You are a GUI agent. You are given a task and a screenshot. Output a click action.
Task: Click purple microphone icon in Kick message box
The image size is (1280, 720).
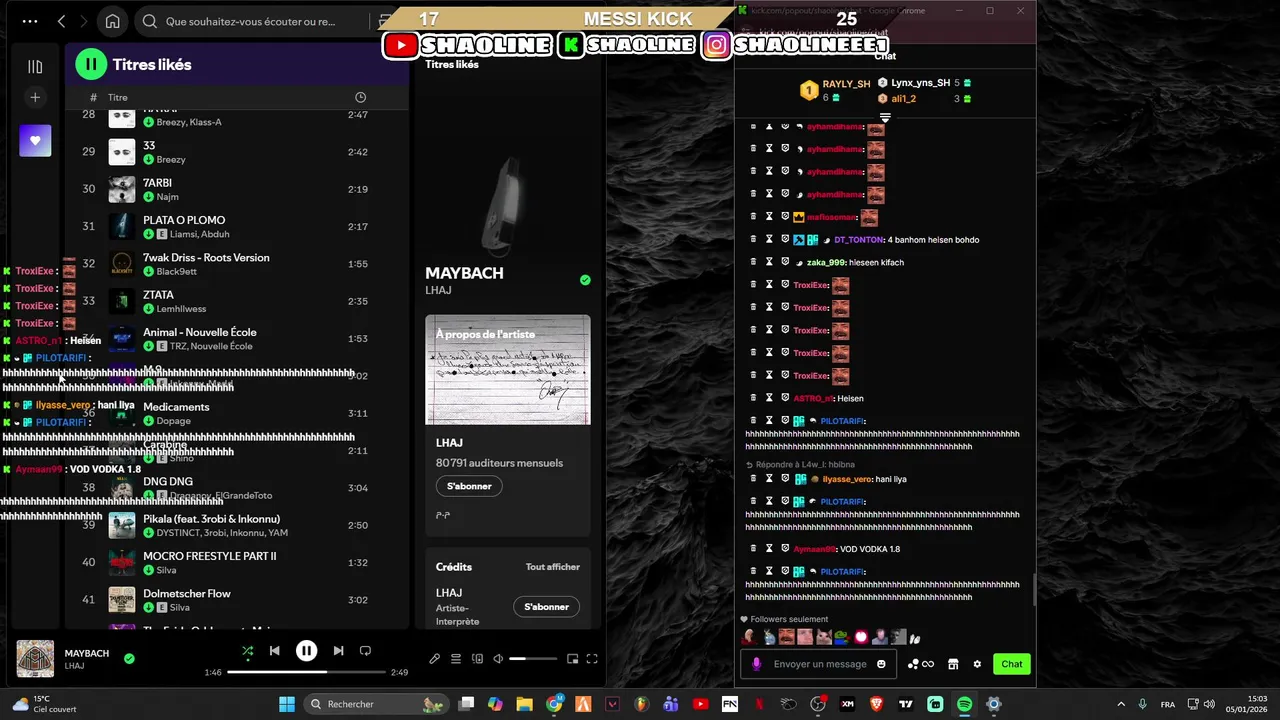click(756, 664)
